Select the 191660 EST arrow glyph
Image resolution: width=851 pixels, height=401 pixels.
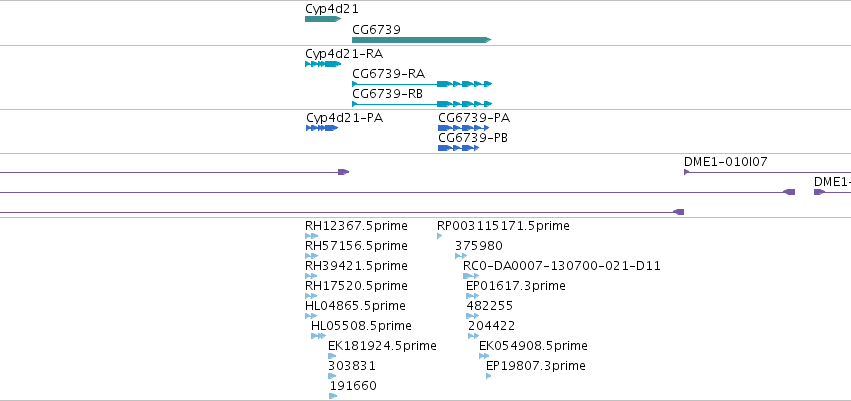333,396
